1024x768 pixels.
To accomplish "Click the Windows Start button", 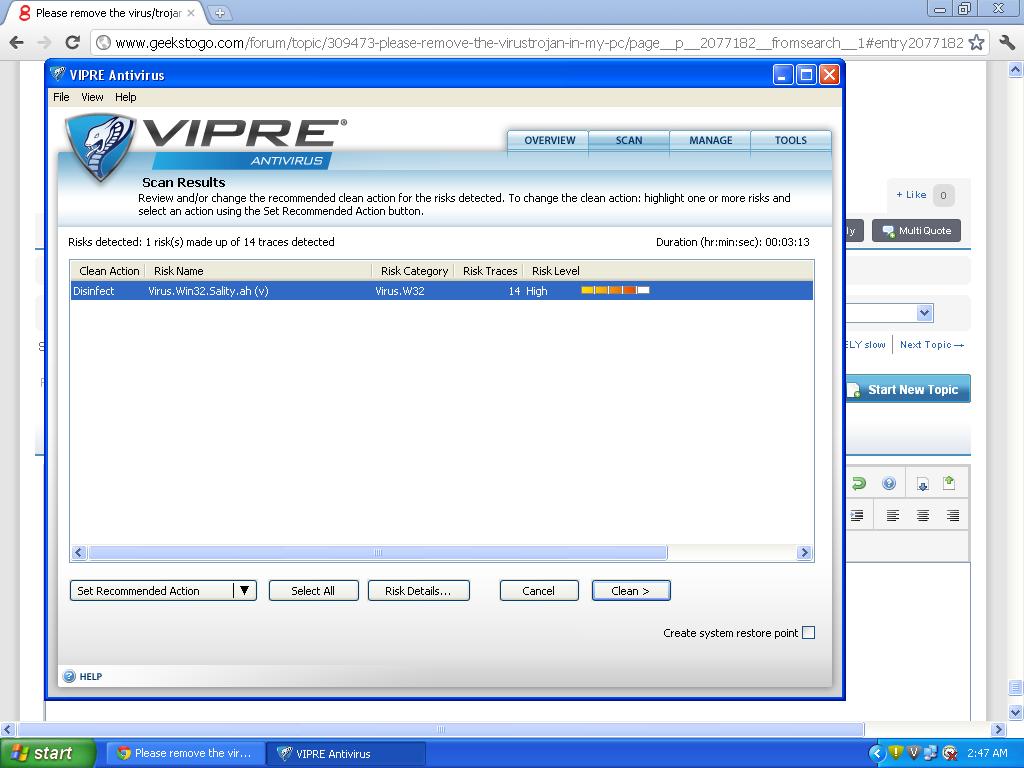I will click(47, 753).
